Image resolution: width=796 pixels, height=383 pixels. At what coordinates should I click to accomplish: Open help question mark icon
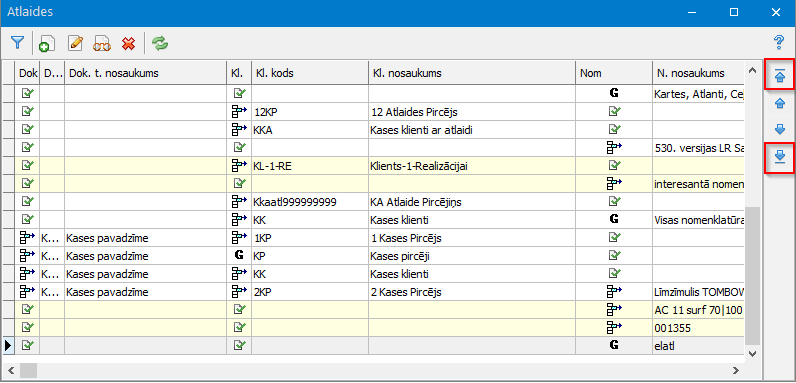(x=779, y=42)
